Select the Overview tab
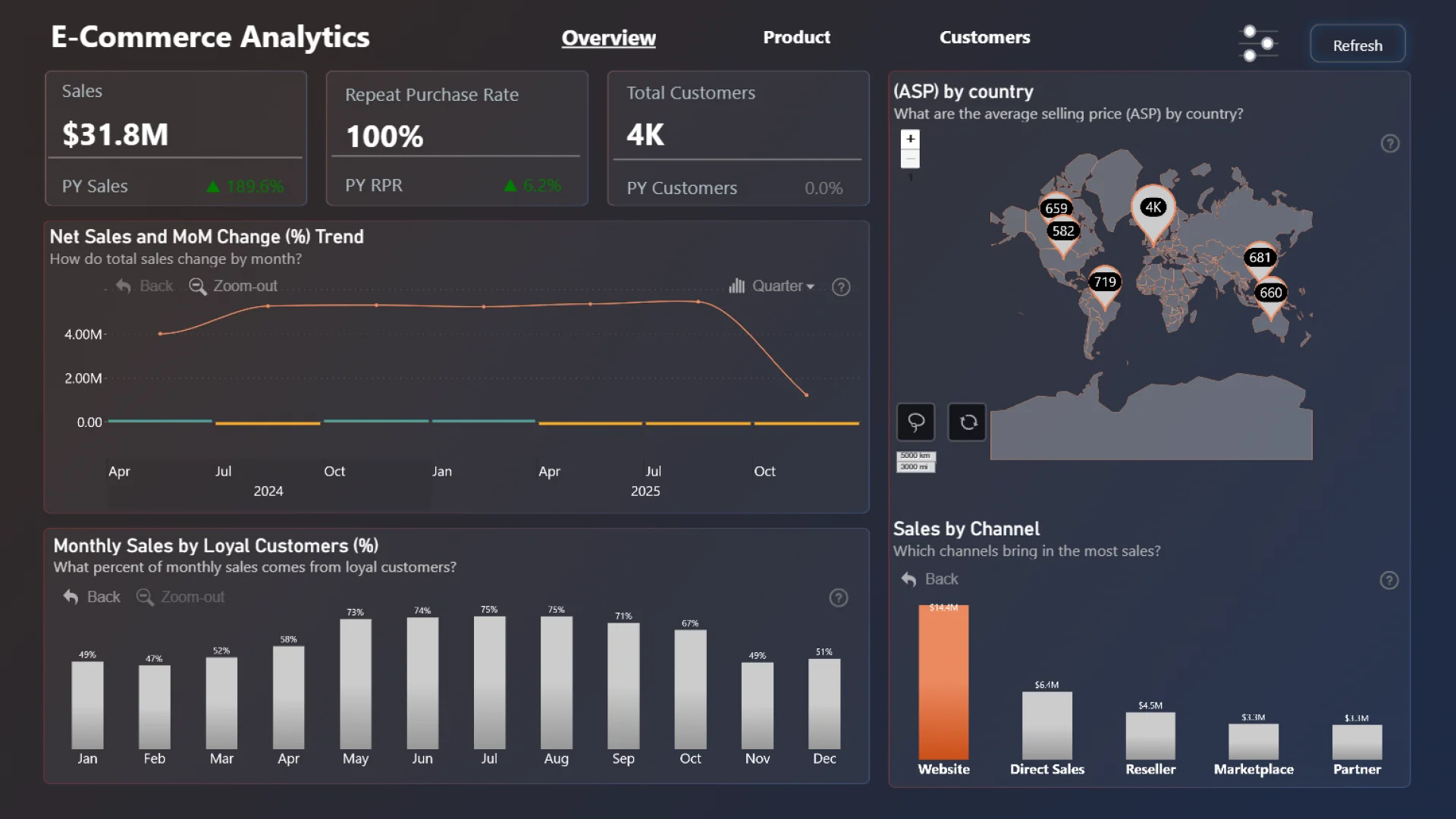 [x=608, y=38]
